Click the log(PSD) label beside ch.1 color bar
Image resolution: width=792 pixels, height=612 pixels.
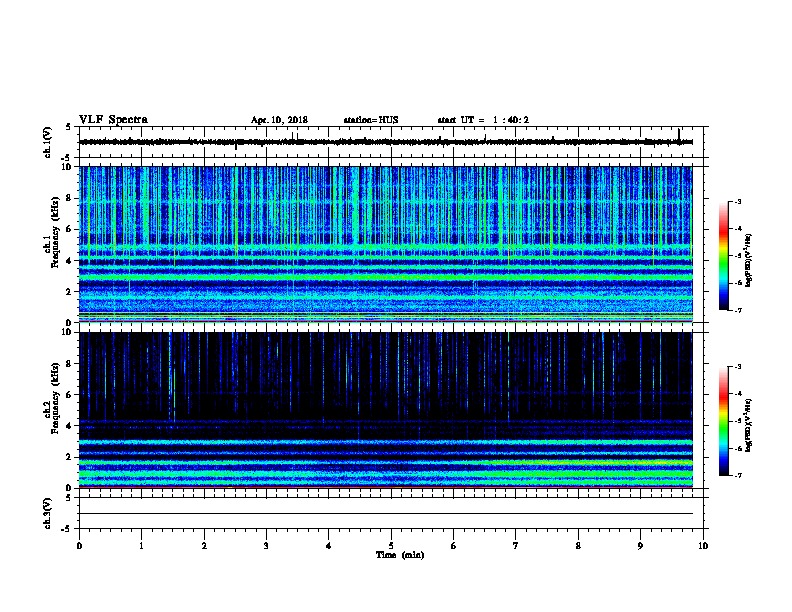click(x=749, y=261)
